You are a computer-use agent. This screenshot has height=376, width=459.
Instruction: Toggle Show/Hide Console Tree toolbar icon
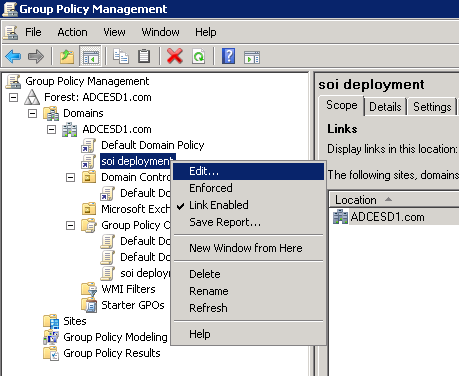90,56
